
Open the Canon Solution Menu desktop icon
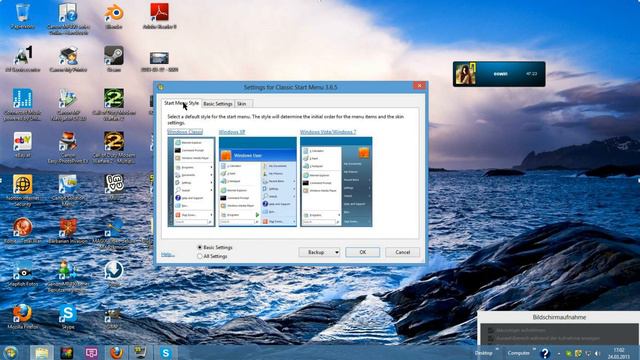[x=68, y=190]
